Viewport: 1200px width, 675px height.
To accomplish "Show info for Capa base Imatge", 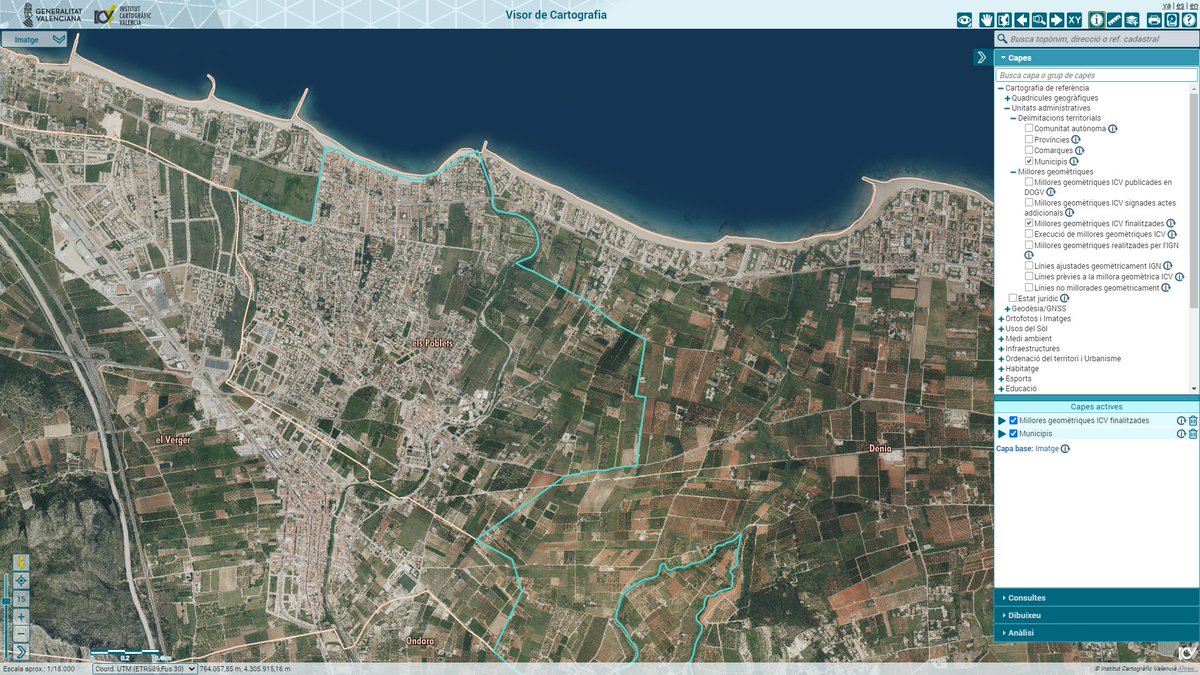I will pyautogui.click(x=1065, y=449).
